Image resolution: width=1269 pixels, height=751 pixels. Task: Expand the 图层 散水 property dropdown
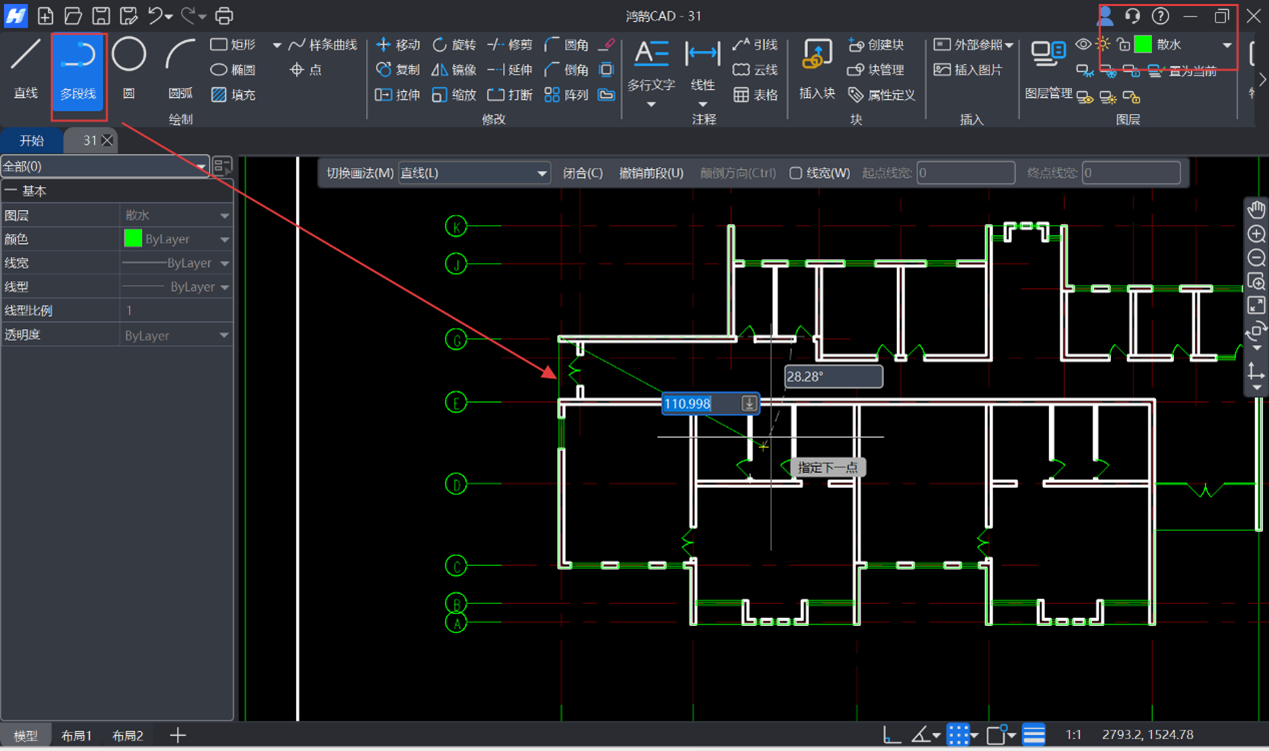click(x=224, y=215)
